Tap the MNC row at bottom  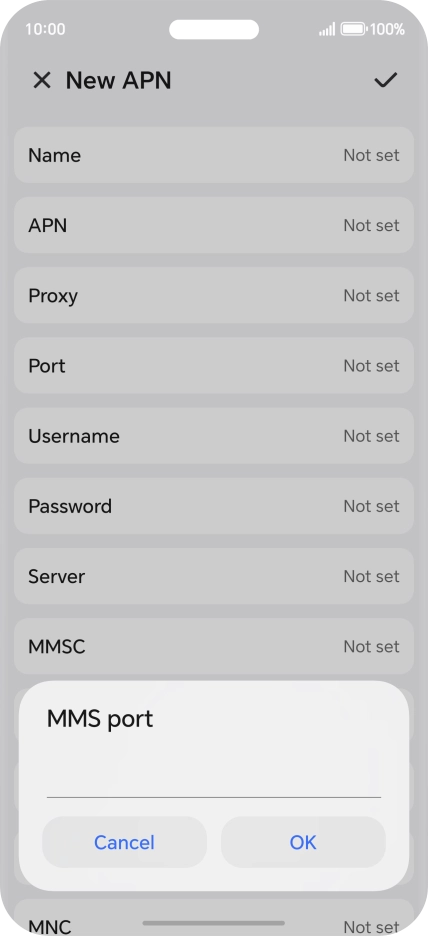point(214,917)
